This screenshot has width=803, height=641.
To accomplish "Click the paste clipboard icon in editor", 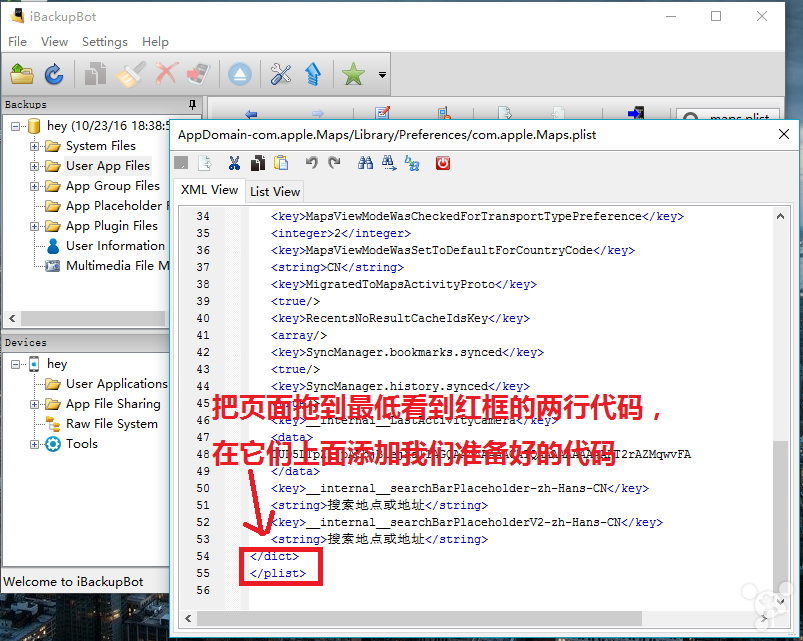I will point(281,163).
